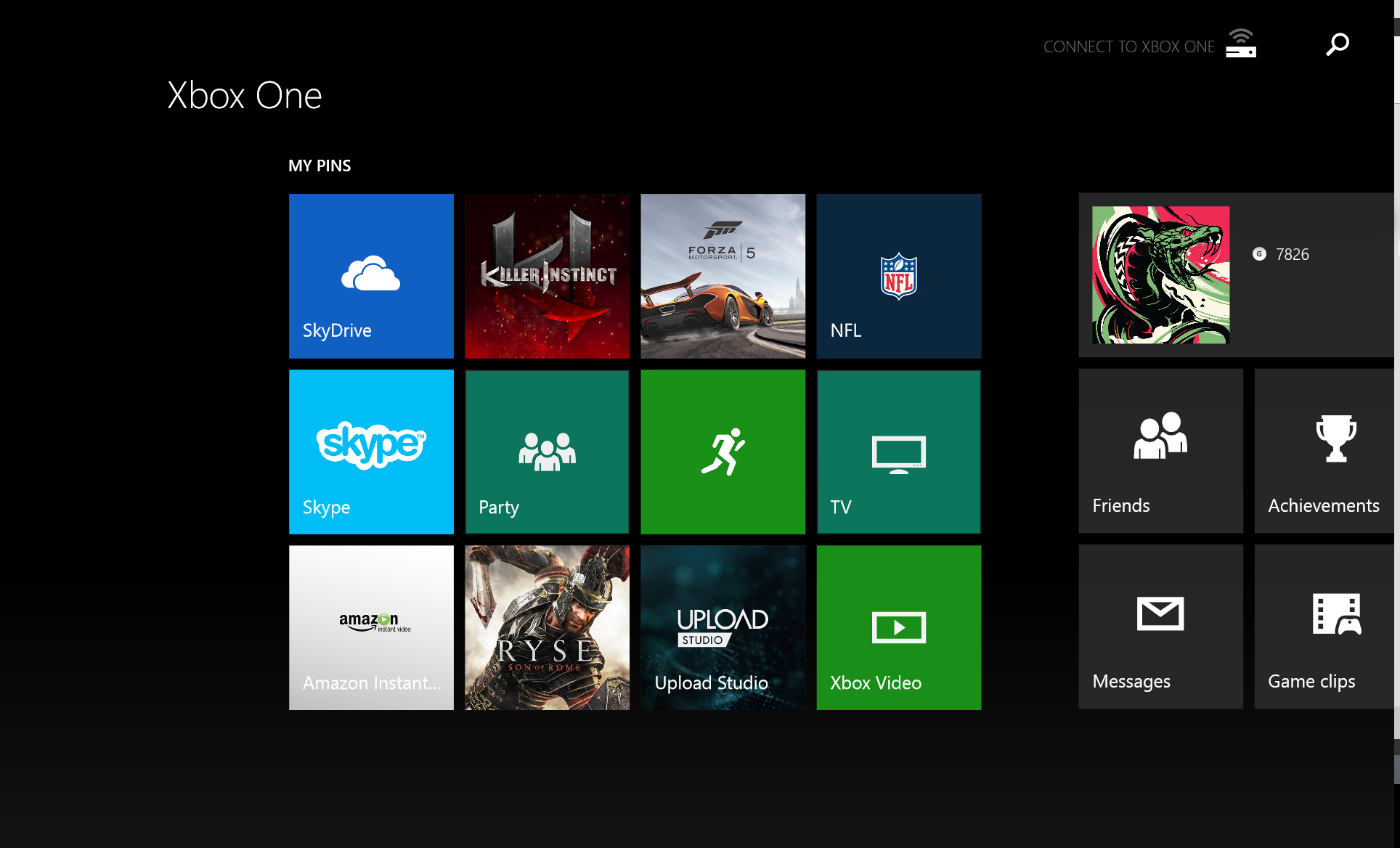Screen dimensions: 1400x848
Task: Open the Achievements trophy tile
Action: 1324,451
